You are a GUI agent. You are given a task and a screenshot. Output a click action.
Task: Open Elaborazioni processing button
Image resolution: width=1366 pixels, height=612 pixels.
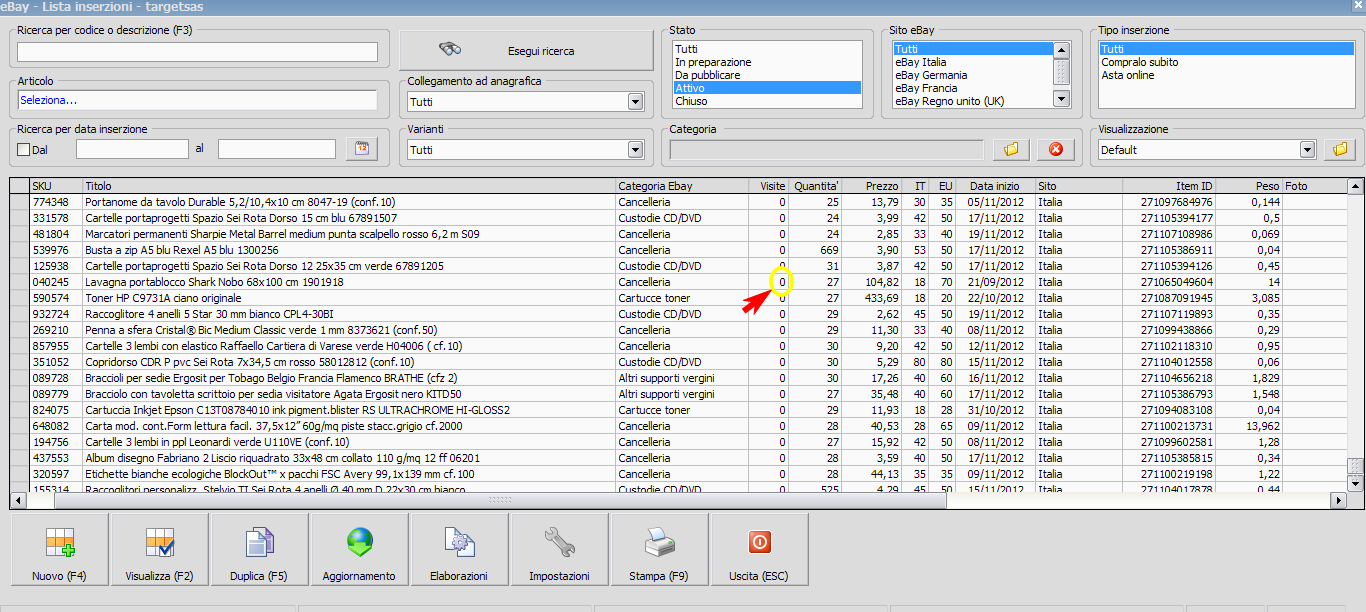click(x=459, y=549)
